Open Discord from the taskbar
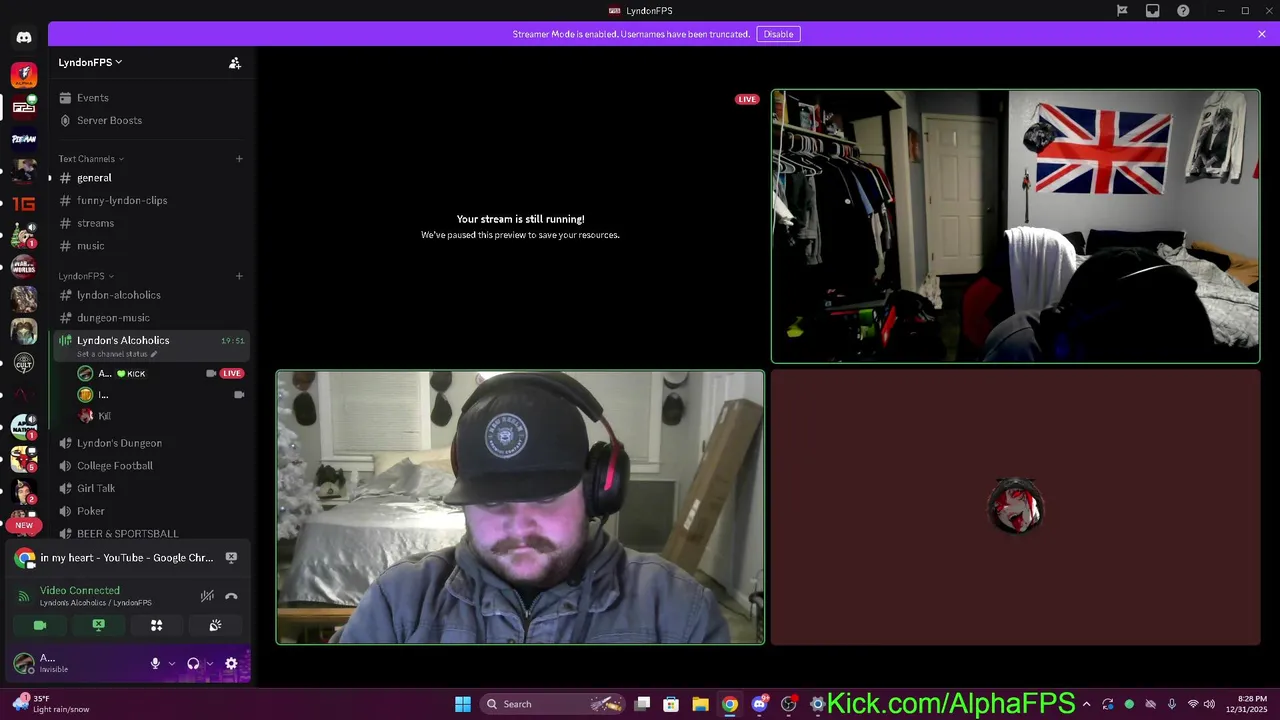The image size is (1280, 720). click(759, 704)
